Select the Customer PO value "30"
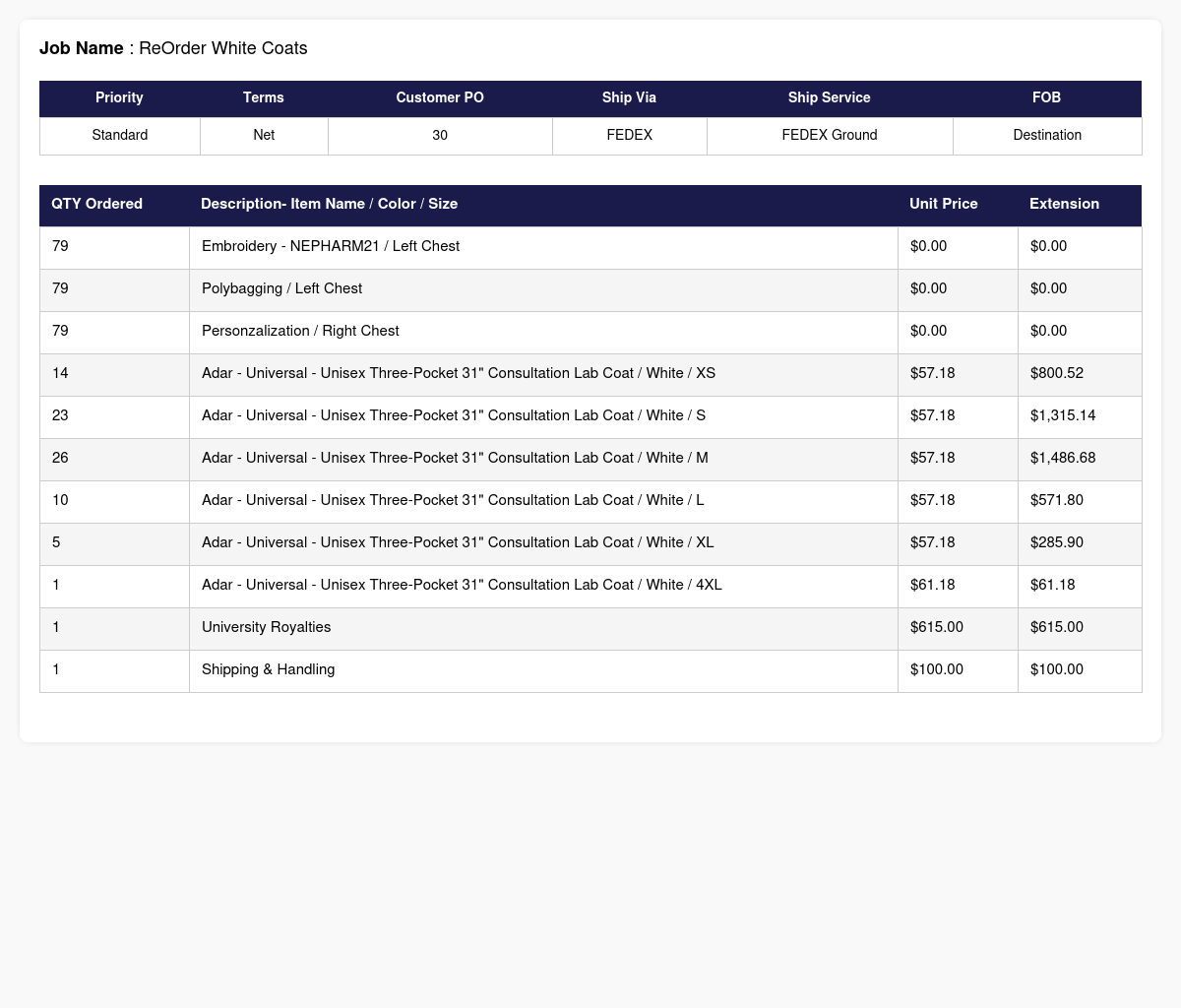 point(440,135)
